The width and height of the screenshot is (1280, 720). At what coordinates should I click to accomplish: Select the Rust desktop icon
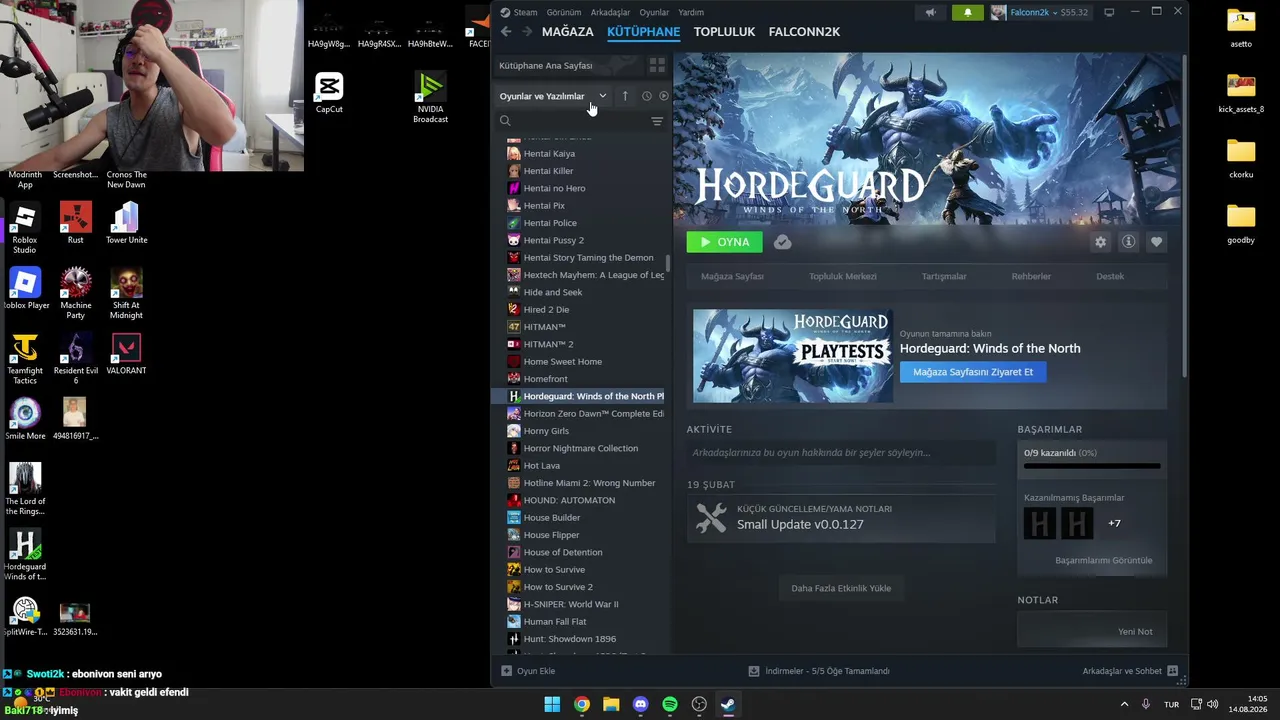[x=76, y=222]
